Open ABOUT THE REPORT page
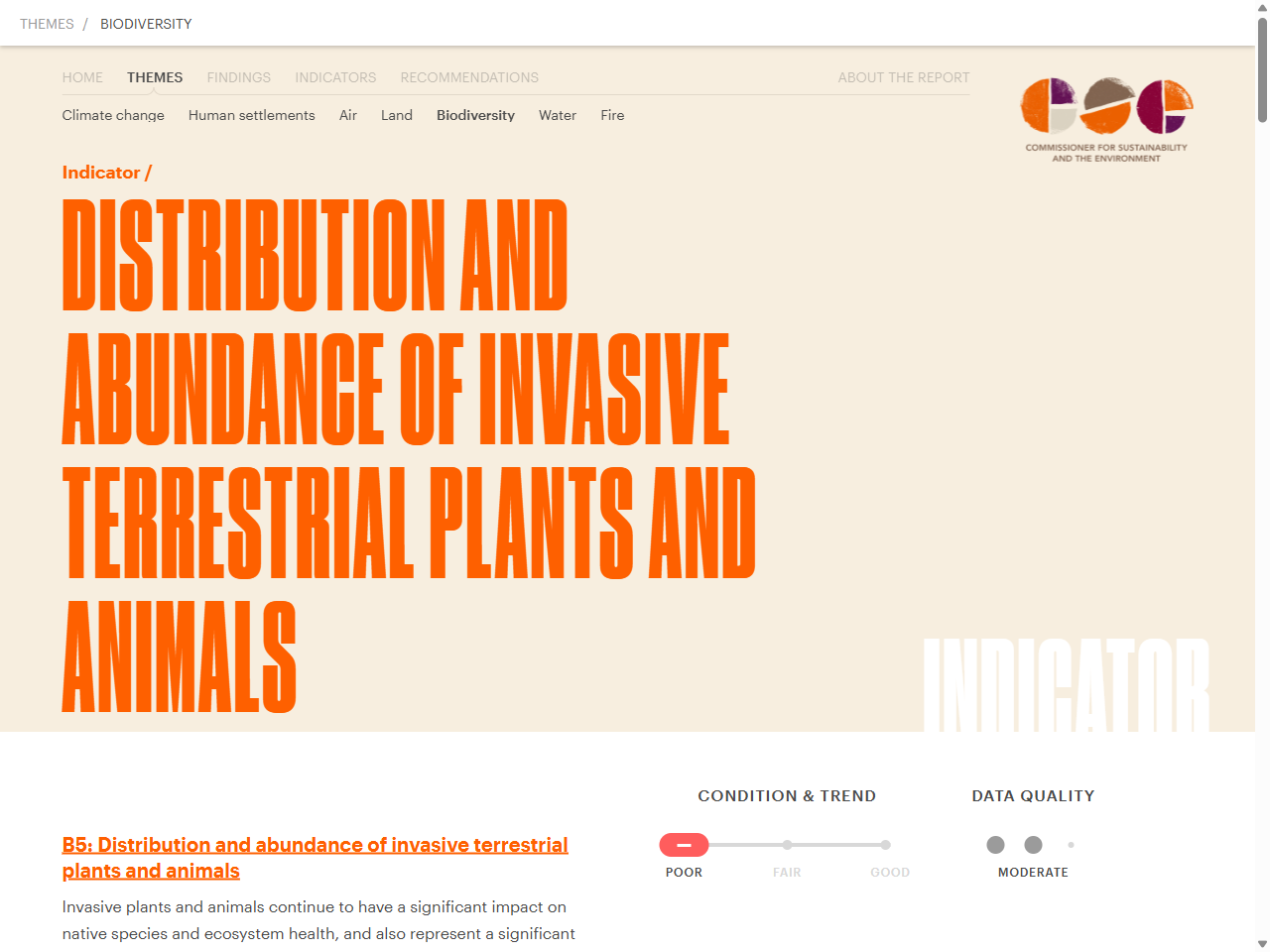This screenshot has width=1270, height=952. [x=904, y=77]
